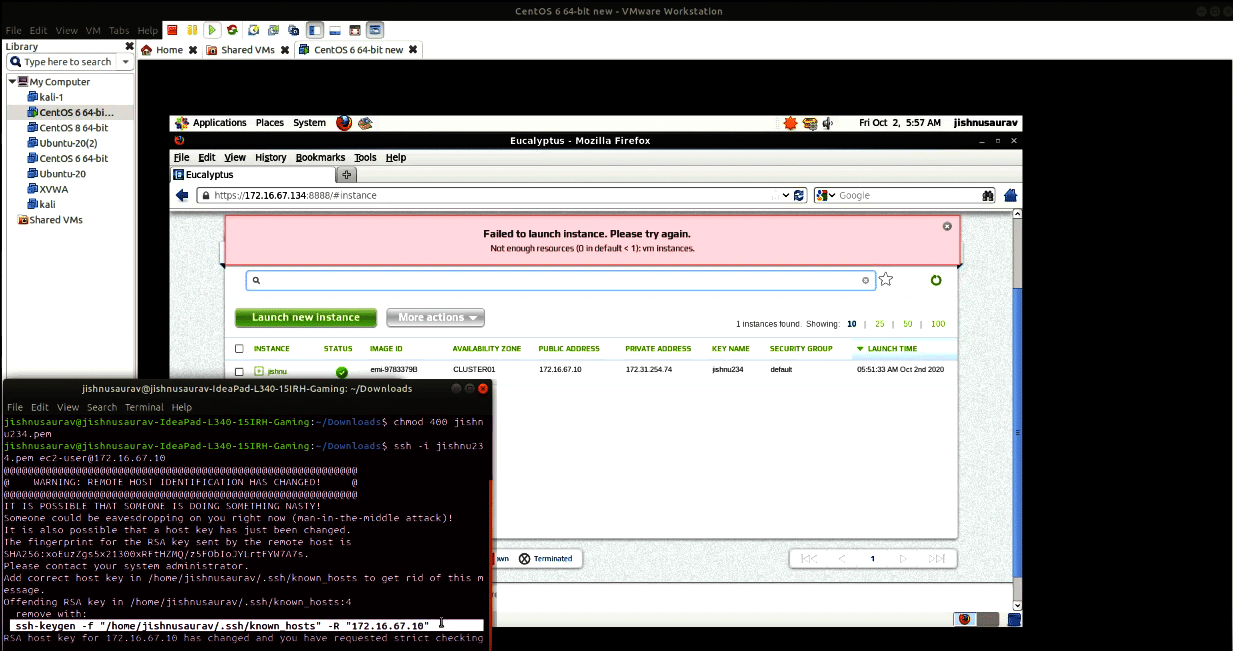Click the green refresh icon in Eucalyptus
This screenshot has width=1233, height=651.
click(936, 281)
